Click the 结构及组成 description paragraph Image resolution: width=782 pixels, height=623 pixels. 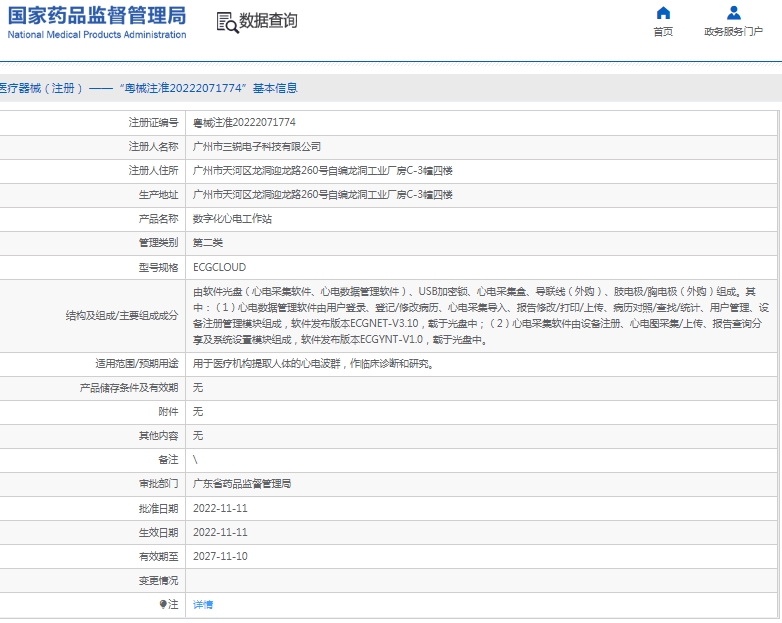coord(481,316)
